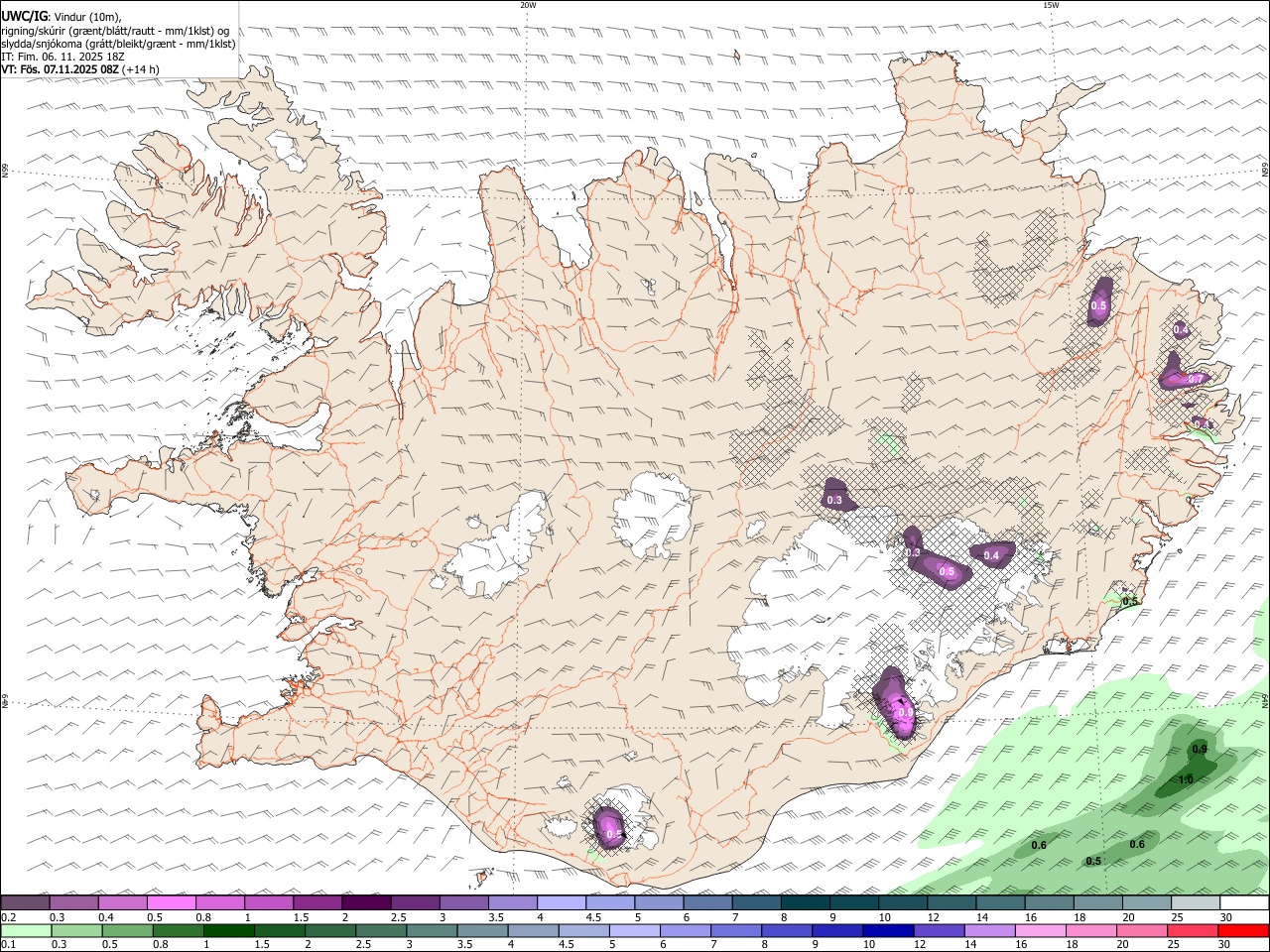
Task: Select the 0.9 rain value in the green offshore area
Action: click(x=1200, y=749)
